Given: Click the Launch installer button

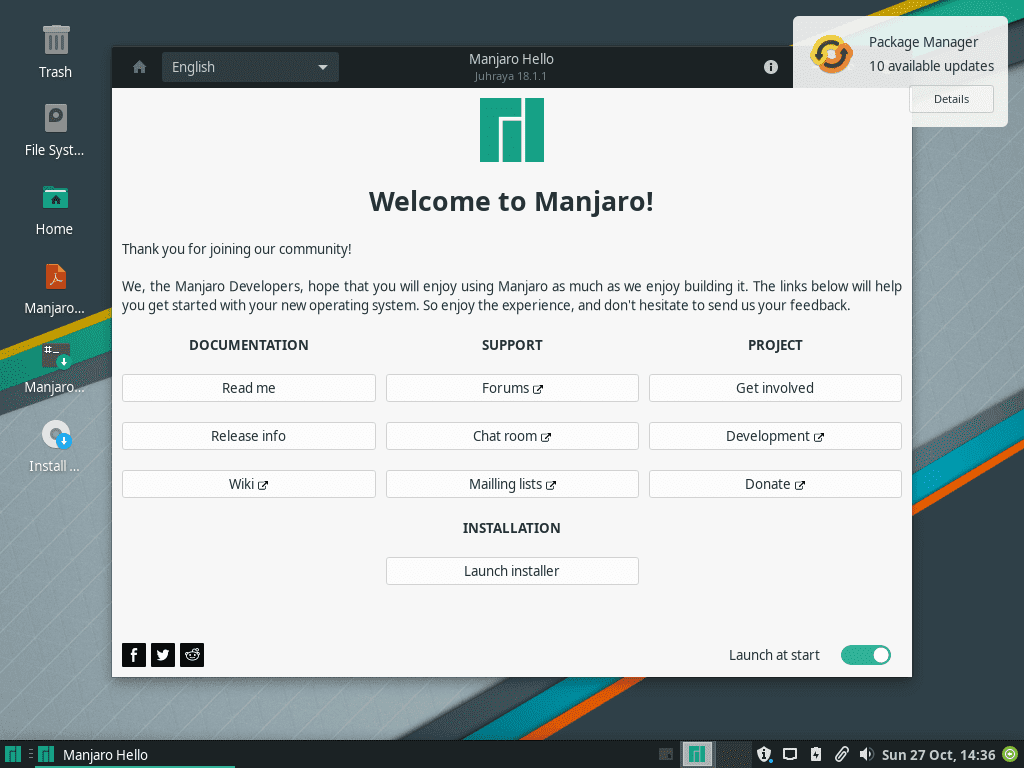Looking at the screenshot, I should point(511,571).
